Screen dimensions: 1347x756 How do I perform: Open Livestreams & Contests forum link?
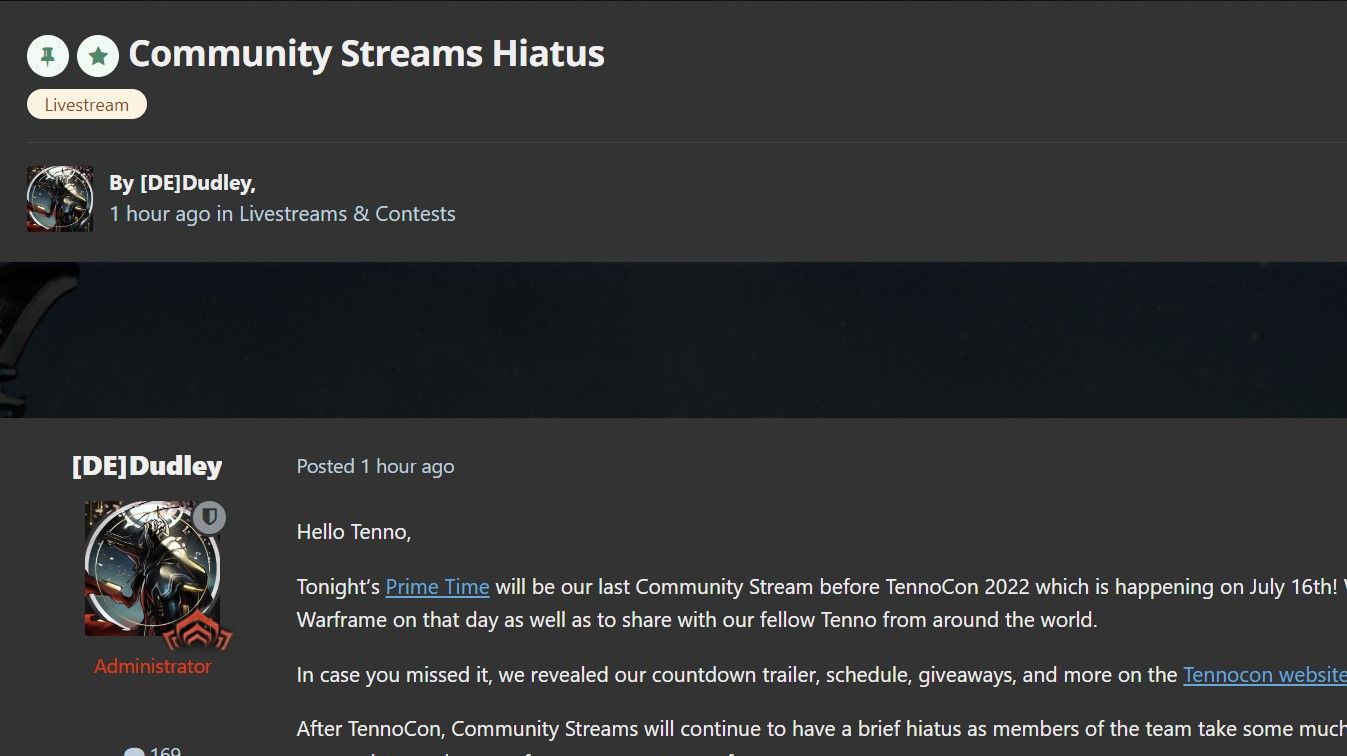[x=347, y=214]
